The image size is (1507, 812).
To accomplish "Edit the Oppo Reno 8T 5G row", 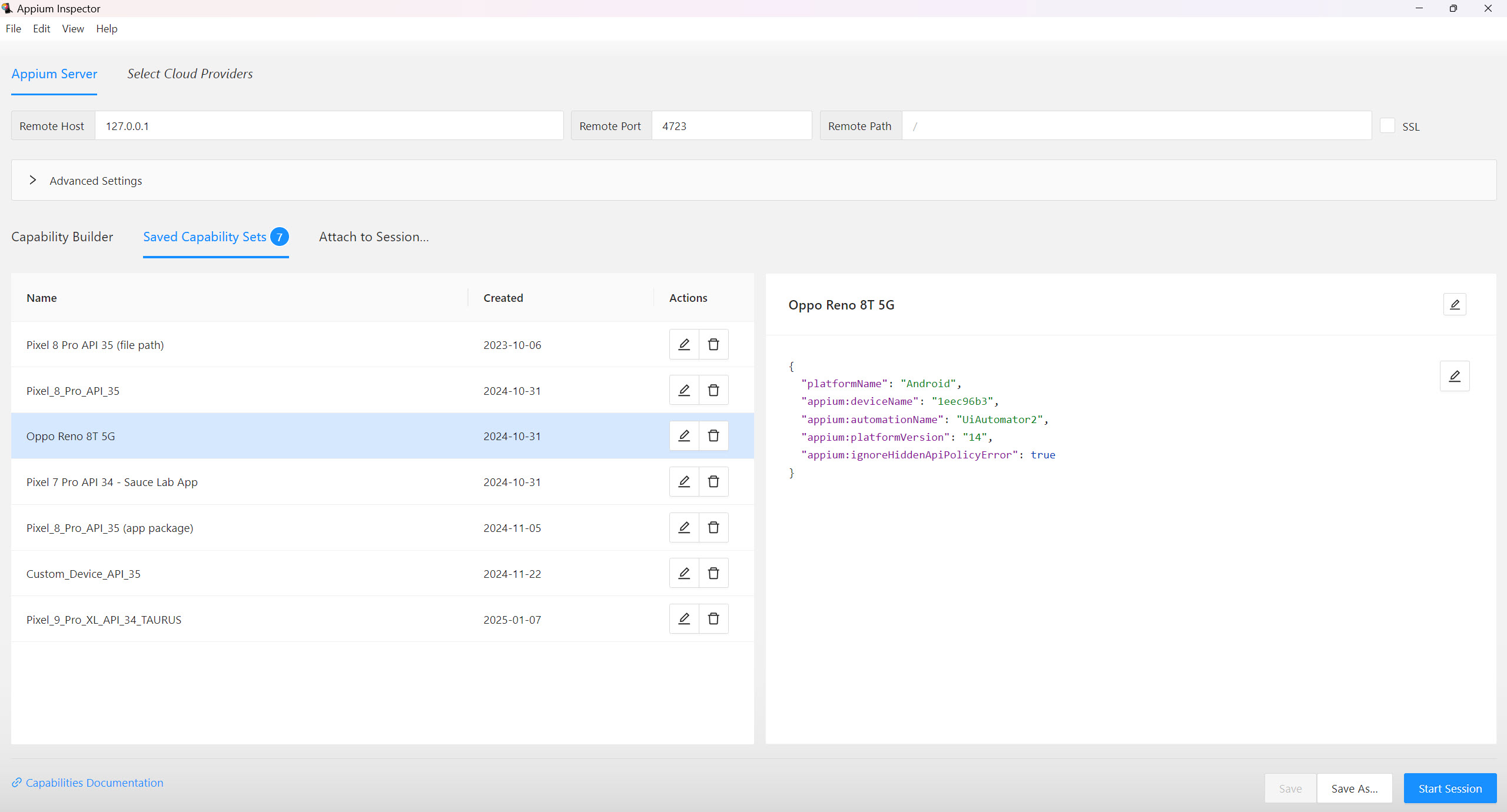I will (684, 436).
